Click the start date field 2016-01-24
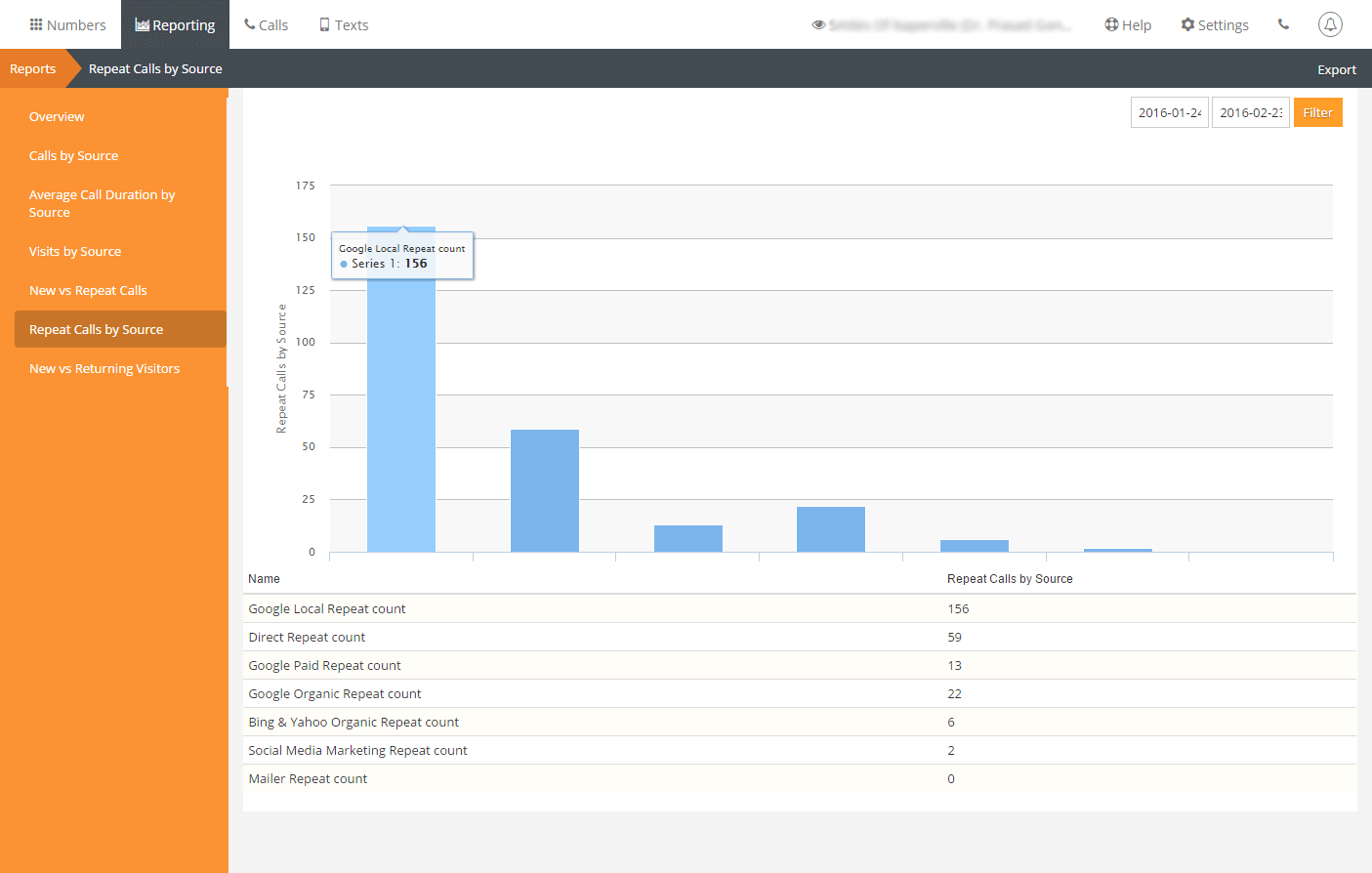This screenshot has height=873, width=1372. click(x=1170, y=112)
